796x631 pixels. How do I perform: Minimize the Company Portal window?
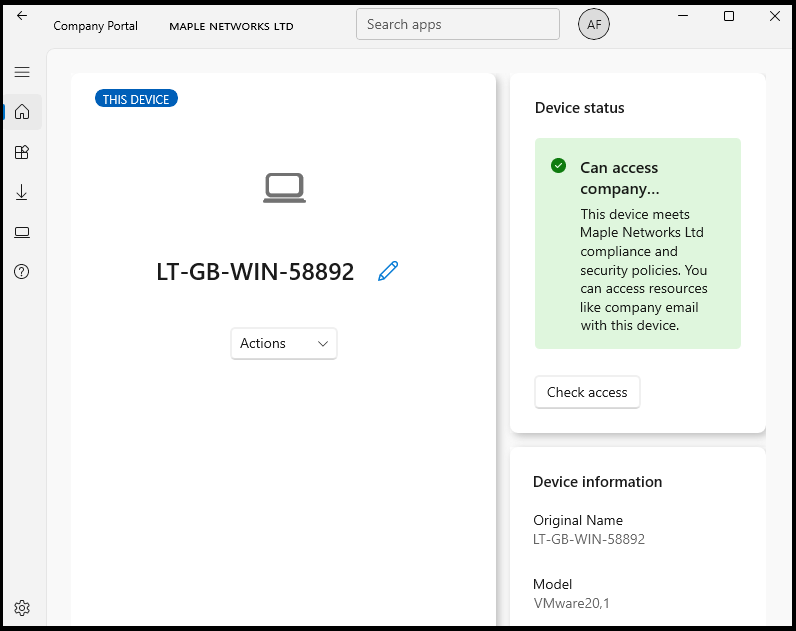coord(684,16)
